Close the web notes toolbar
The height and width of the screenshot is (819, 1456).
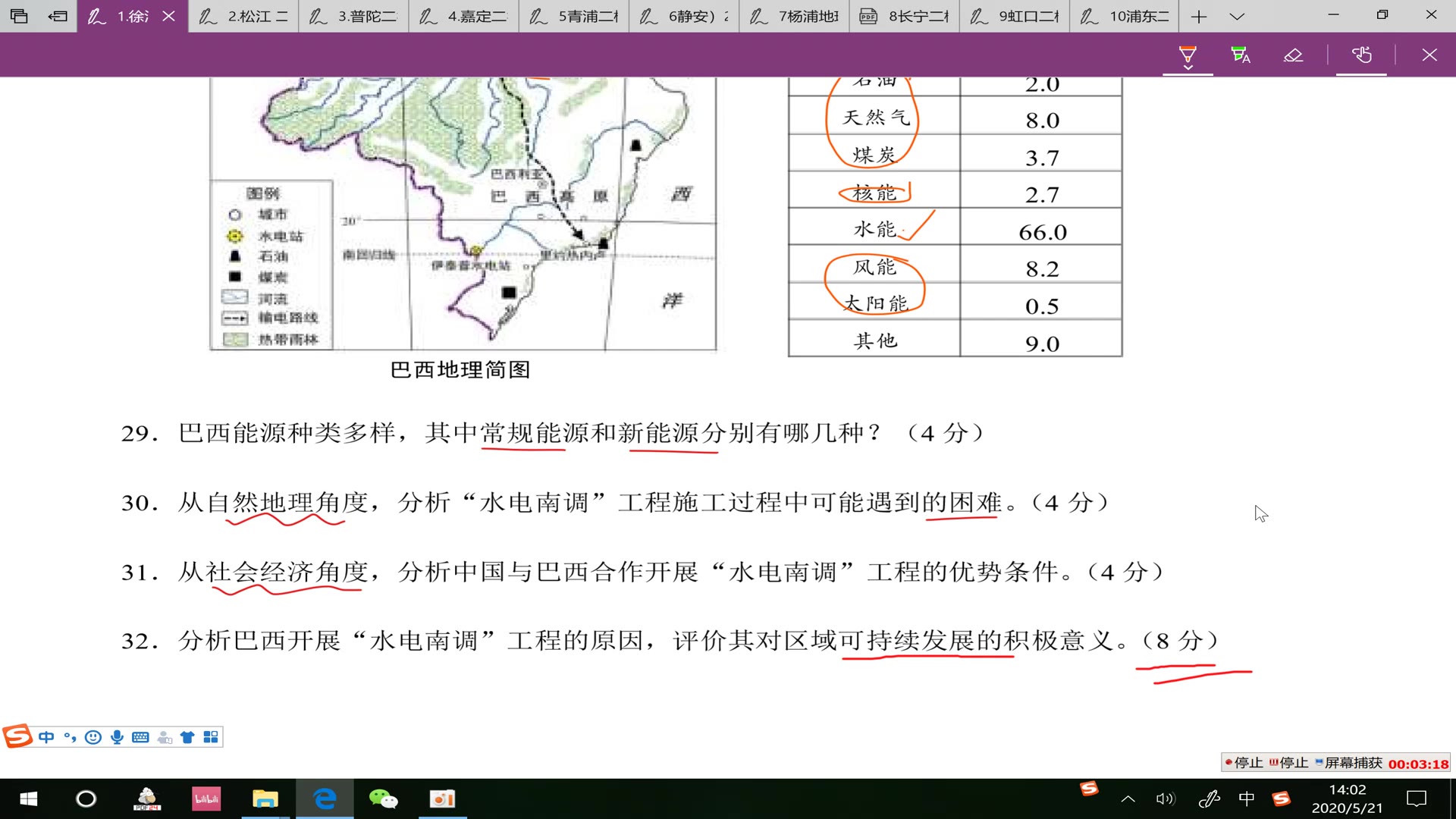[1429, 55]
